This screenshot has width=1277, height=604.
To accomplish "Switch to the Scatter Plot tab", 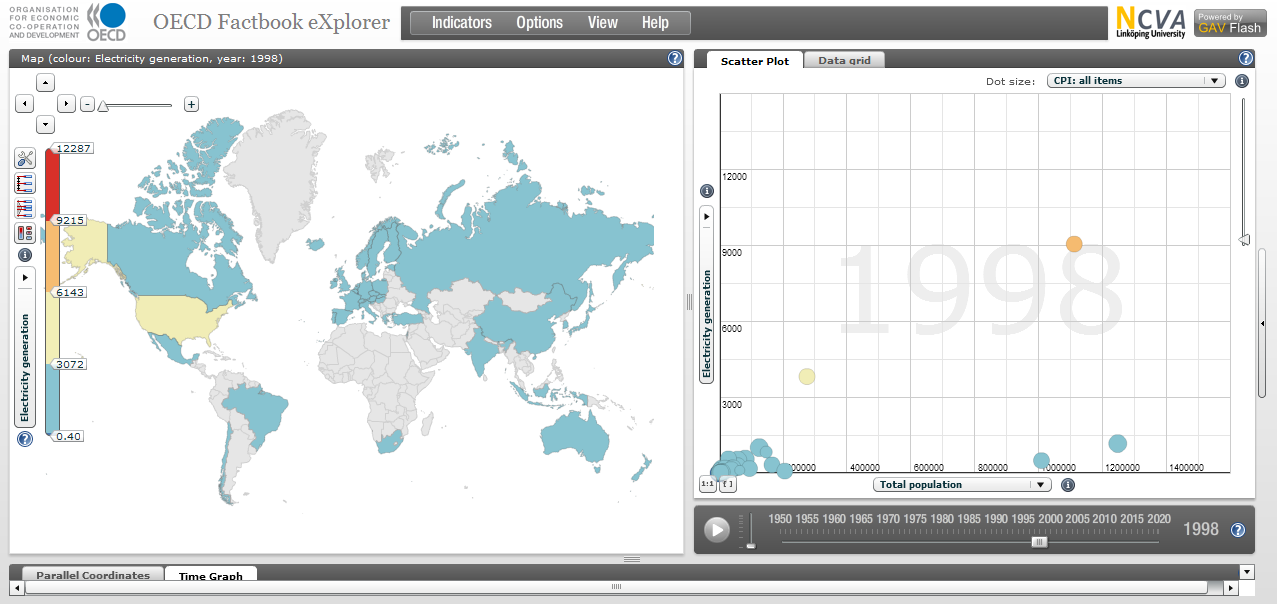I will coord(755,61).
